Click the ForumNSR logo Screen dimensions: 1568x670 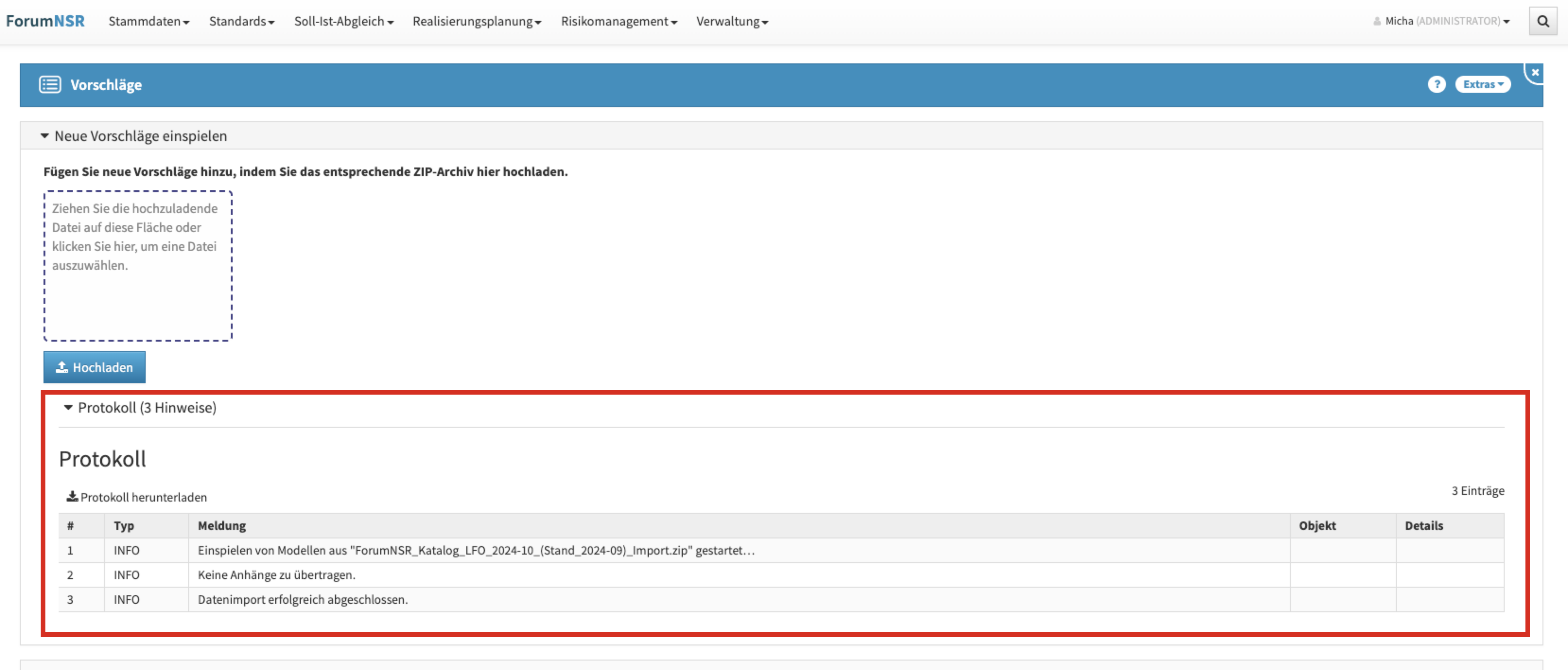tap(45, 21)
